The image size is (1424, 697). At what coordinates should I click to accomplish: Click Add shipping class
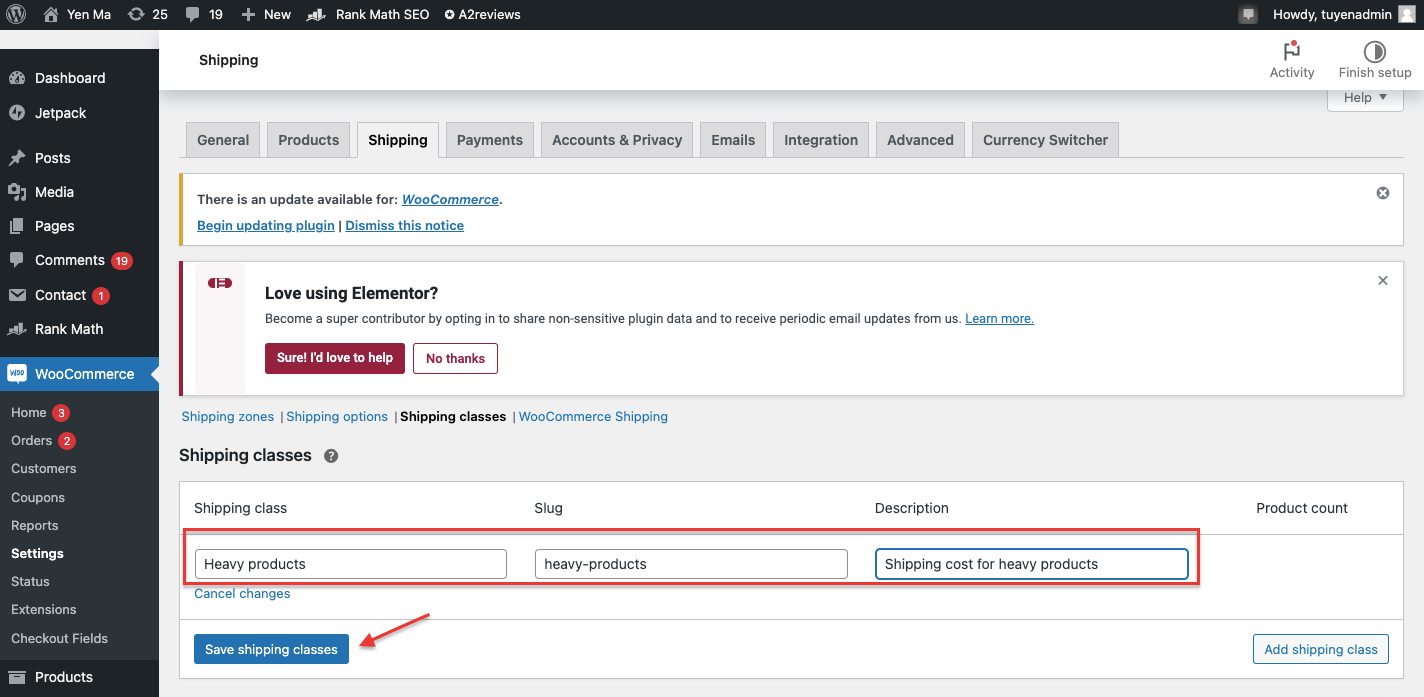(x=1320, y=649)
